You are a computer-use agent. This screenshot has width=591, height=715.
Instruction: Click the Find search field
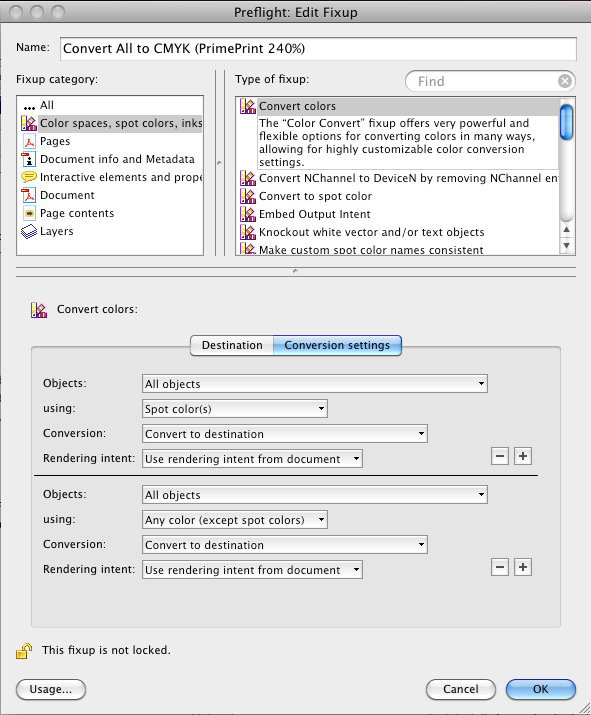click(x=490, y=81)
